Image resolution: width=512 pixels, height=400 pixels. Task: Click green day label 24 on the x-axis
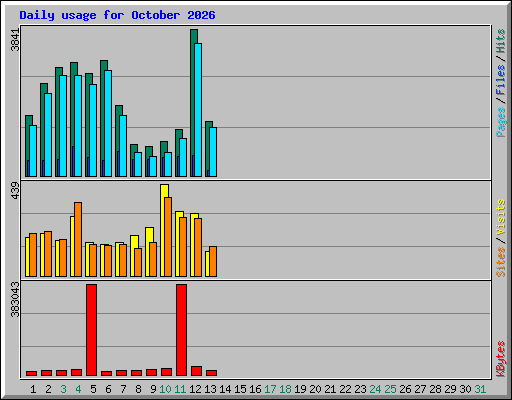pyautogui.click(x=375, y=389)
